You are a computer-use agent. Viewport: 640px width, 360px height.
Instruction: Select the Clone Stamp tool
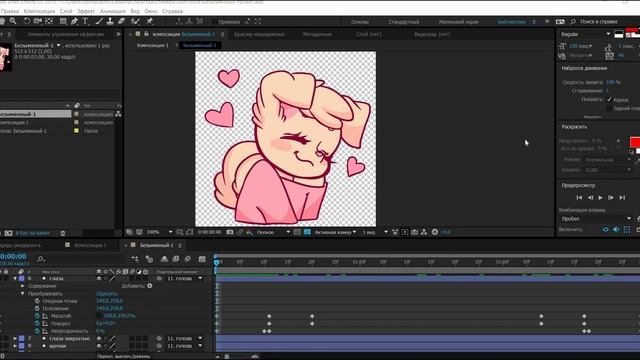tap(110, 21)
